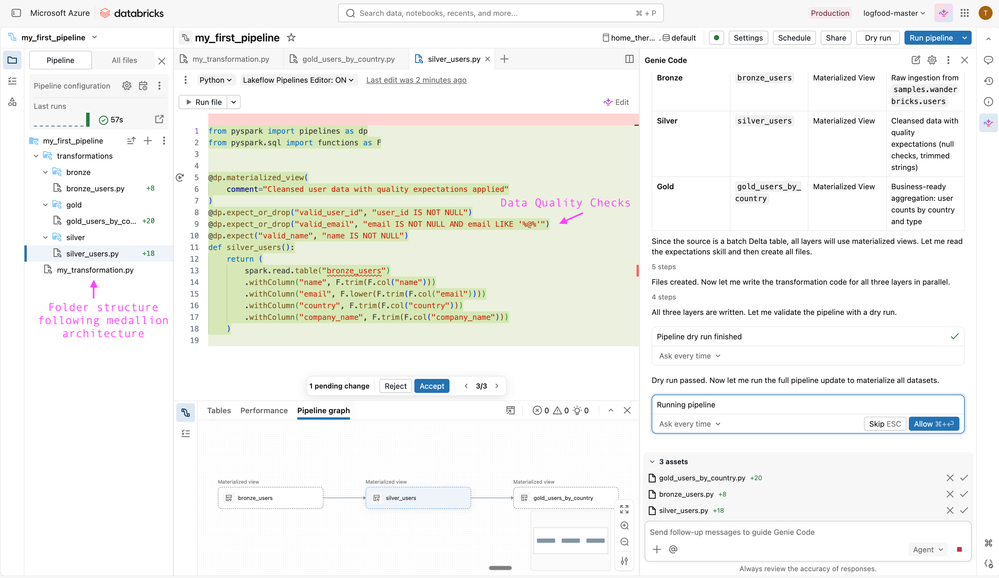Open the Databricks assistant sparkle icon

(x=944, y=13)
